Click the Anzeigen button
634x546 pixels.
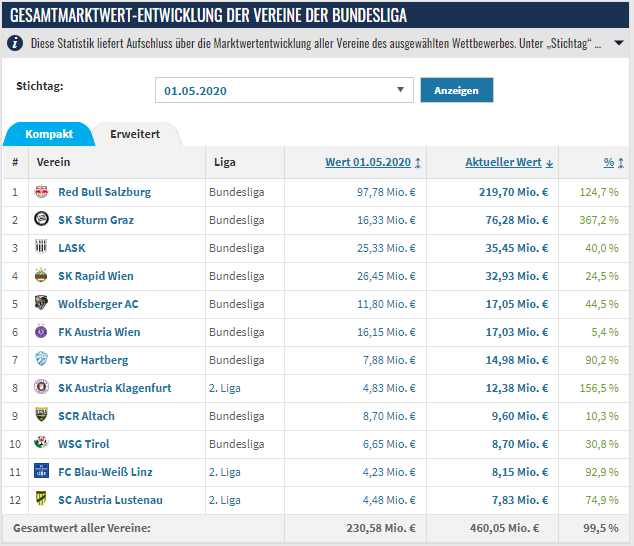[457, 90]
